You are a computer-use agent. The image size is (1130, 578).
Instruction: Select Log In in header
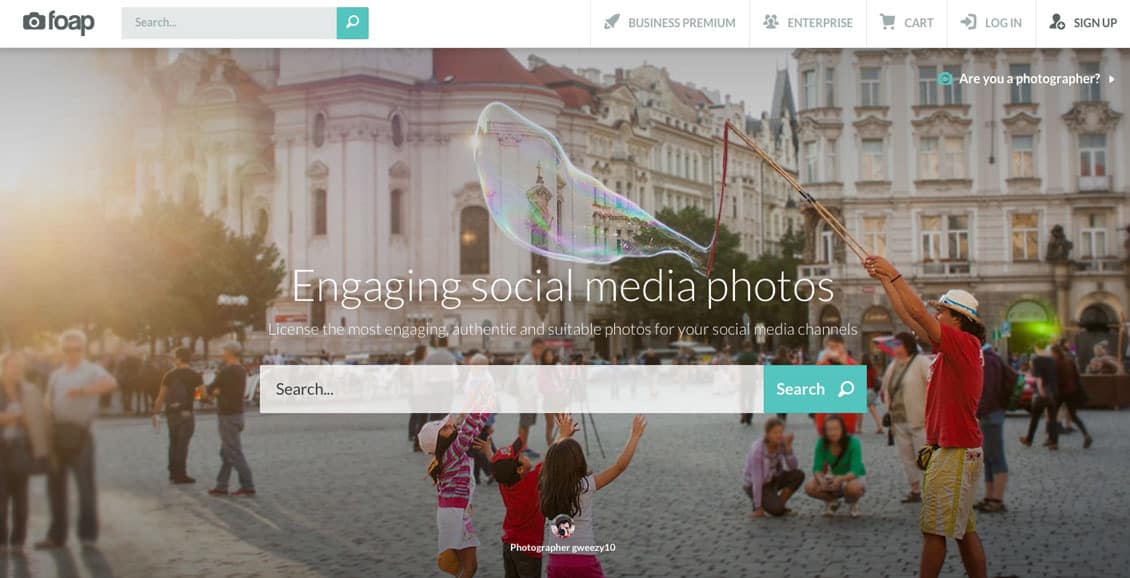(x=992, y=23)
